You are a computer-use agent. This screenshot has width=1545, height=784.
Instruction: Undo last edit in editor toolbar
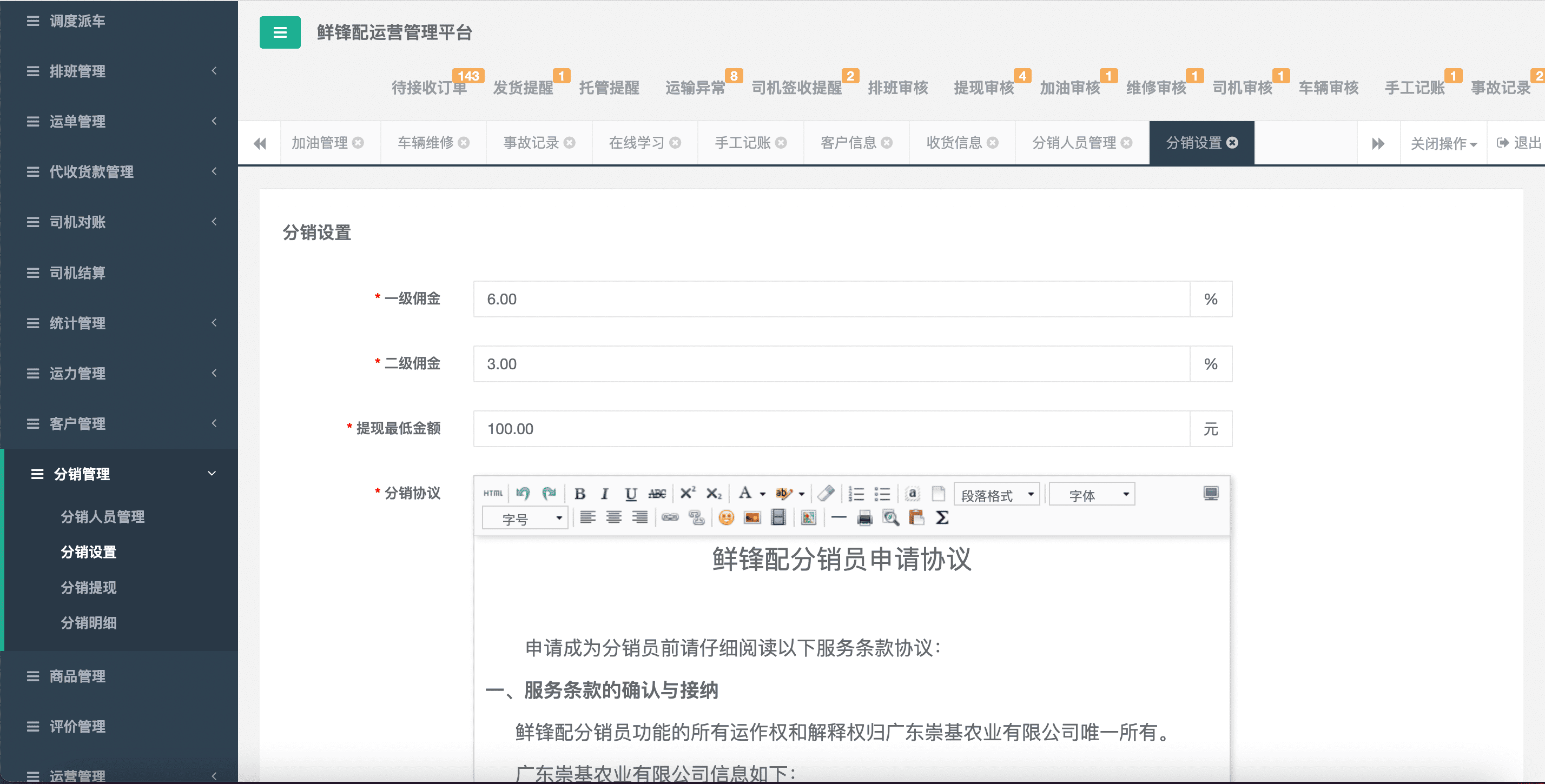pyautogui.click(x=523, y=493)
